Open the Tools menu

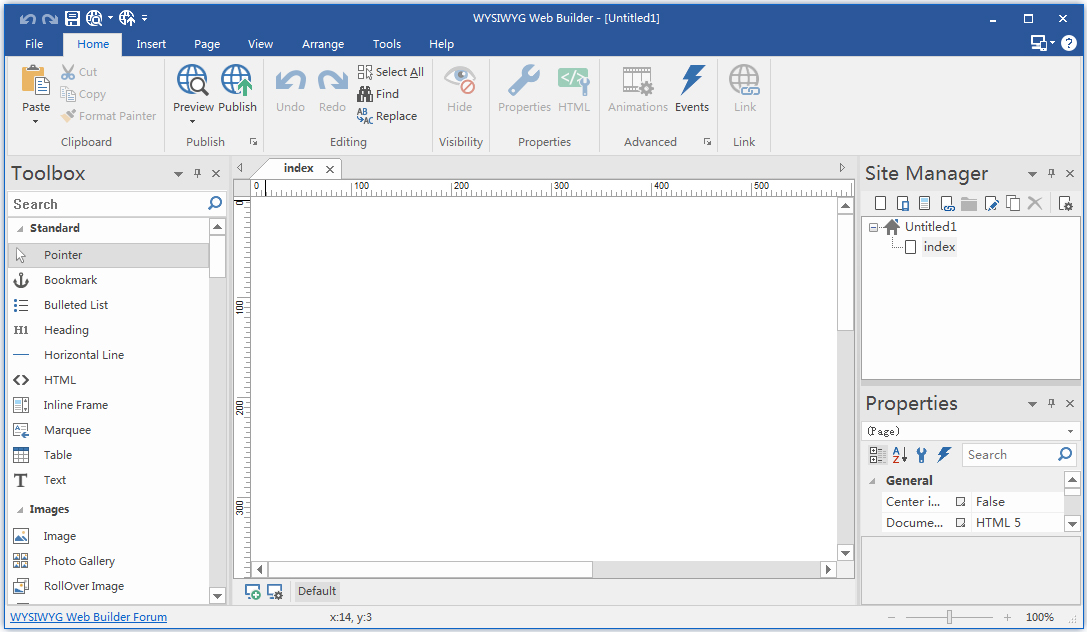[386, 43]
